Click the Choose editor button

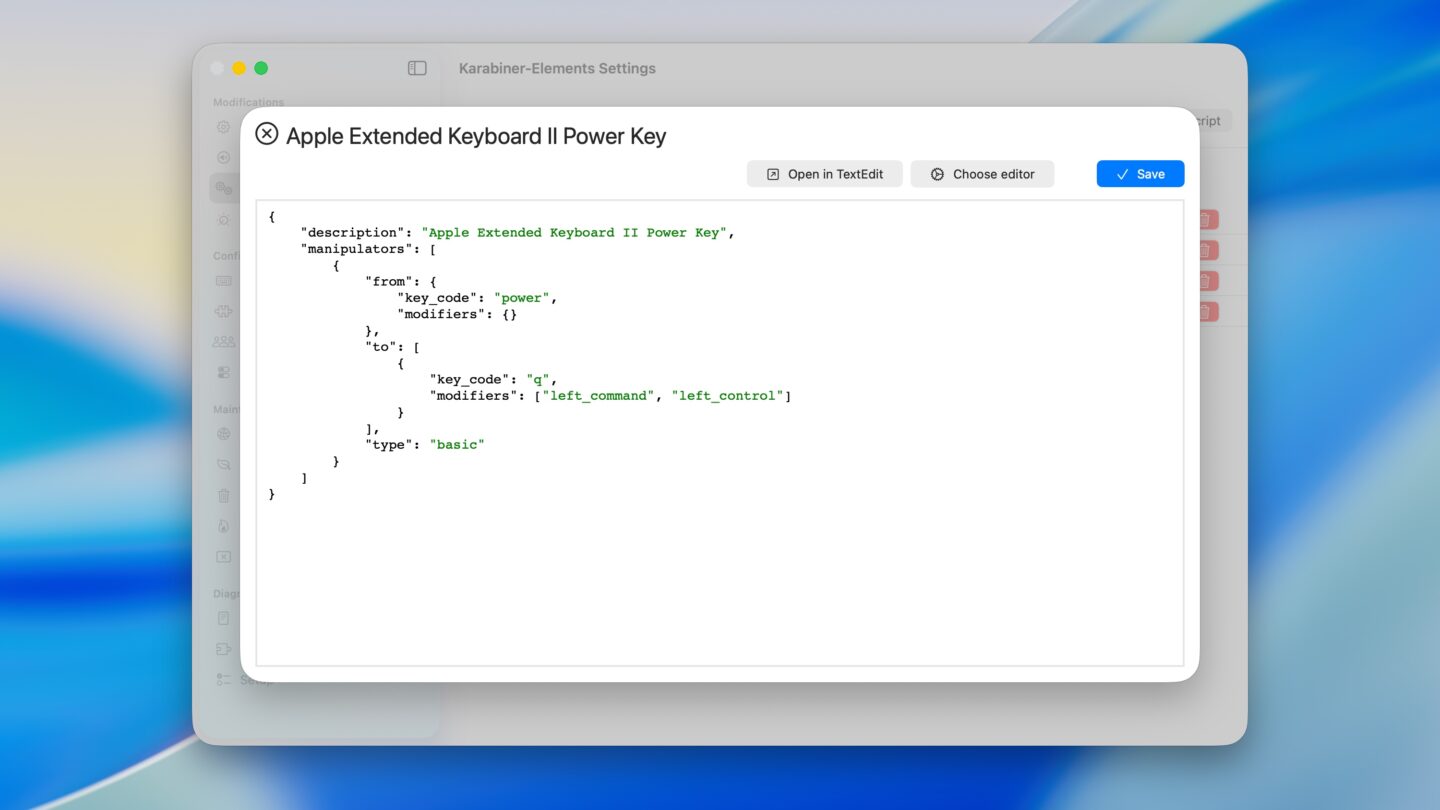pos(982,174)
